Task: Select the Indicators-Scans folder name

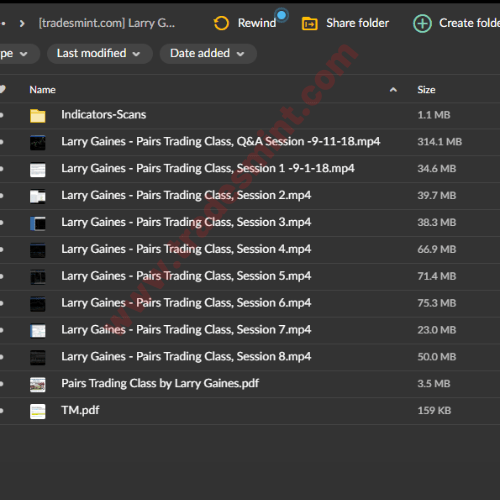Action: pos(104,115)
